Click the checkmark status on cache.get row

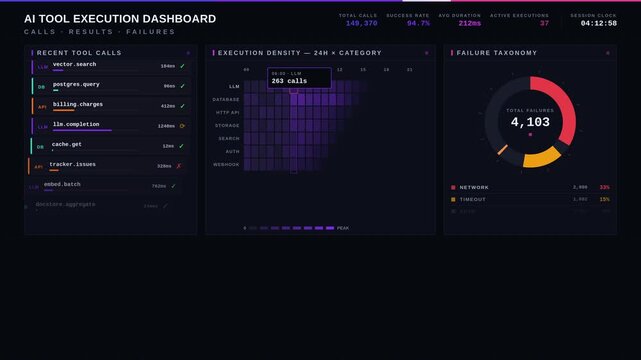[x=182, y=146]
